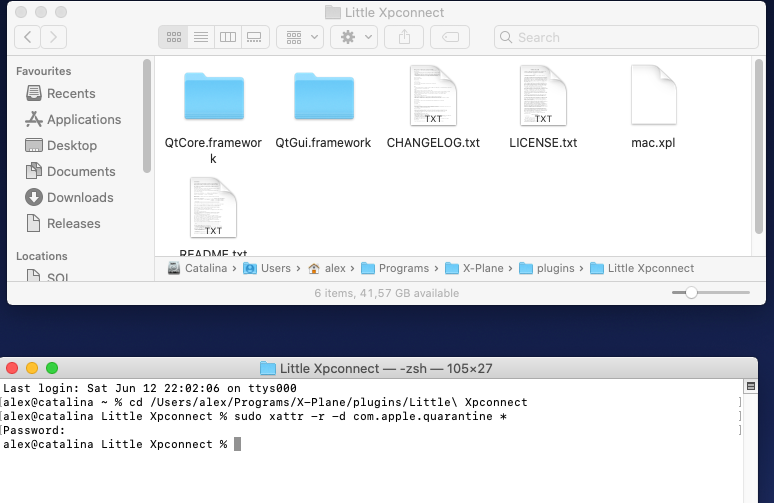
Task: Go back in Finder history
Action: click(28, 37)
